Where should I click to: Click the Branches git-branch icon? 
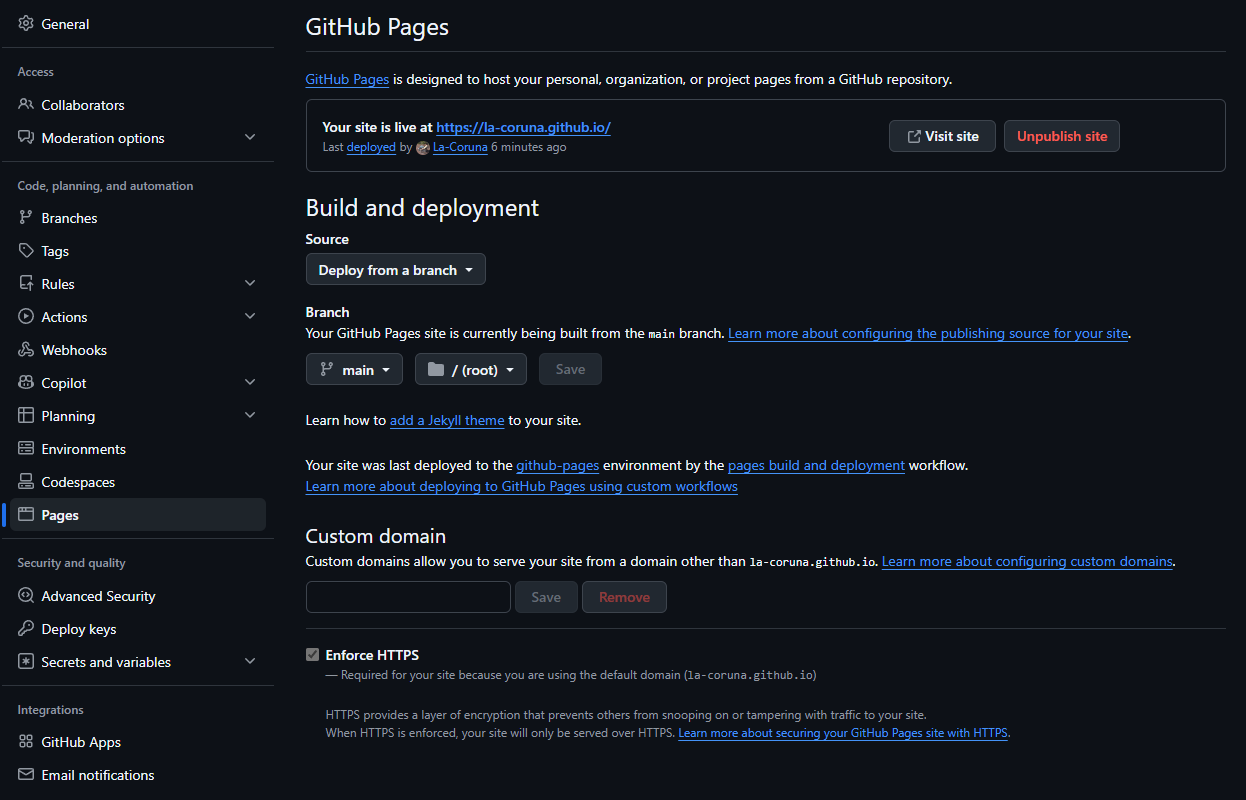(26, 218)
